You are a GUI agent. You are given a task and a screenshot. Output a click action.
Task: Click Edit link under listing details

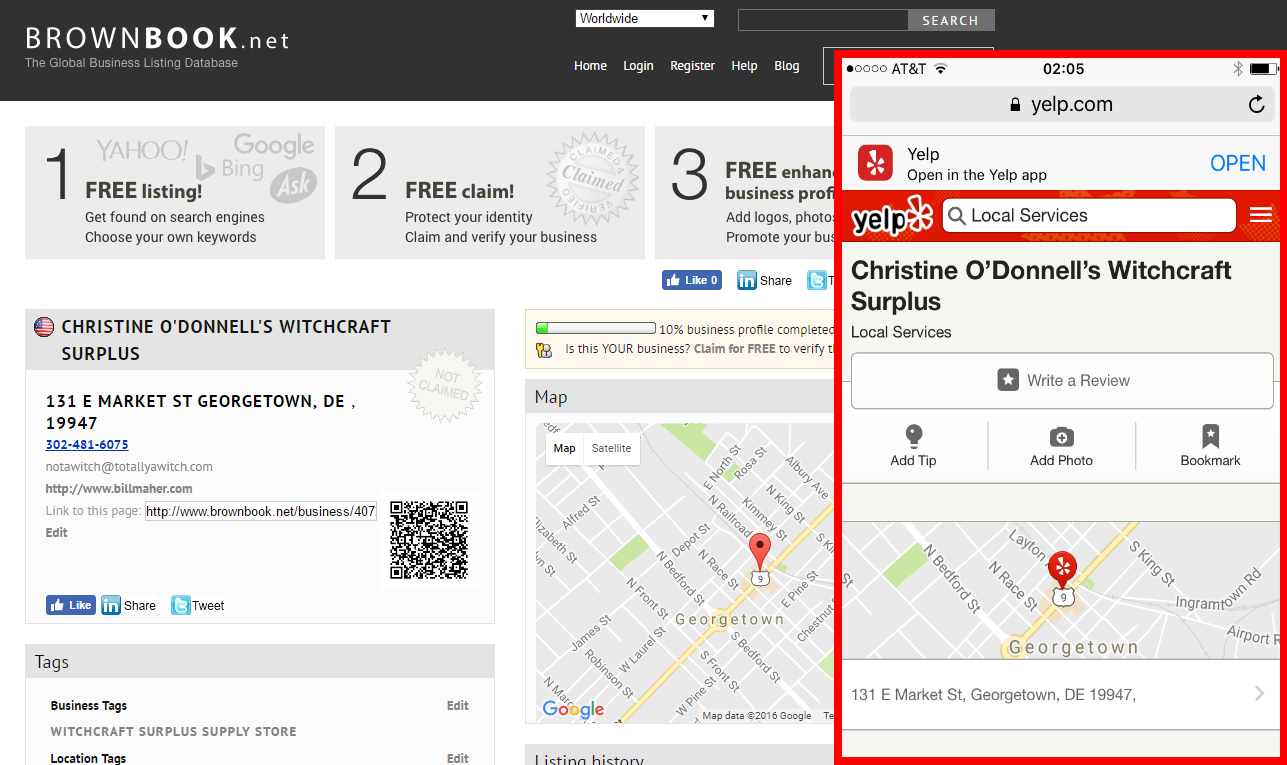[57, 533]
